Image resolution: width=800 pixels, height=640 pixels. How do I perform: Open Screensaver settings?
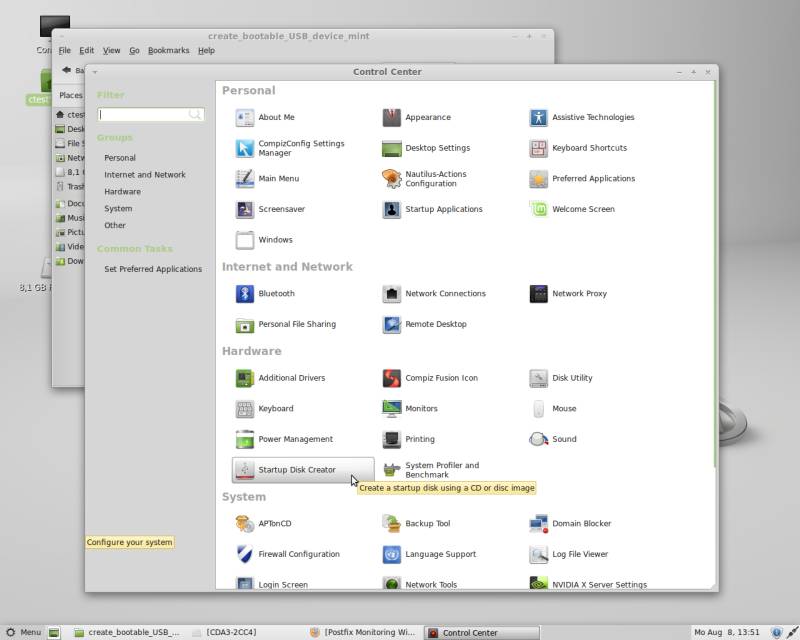(270, 209)
